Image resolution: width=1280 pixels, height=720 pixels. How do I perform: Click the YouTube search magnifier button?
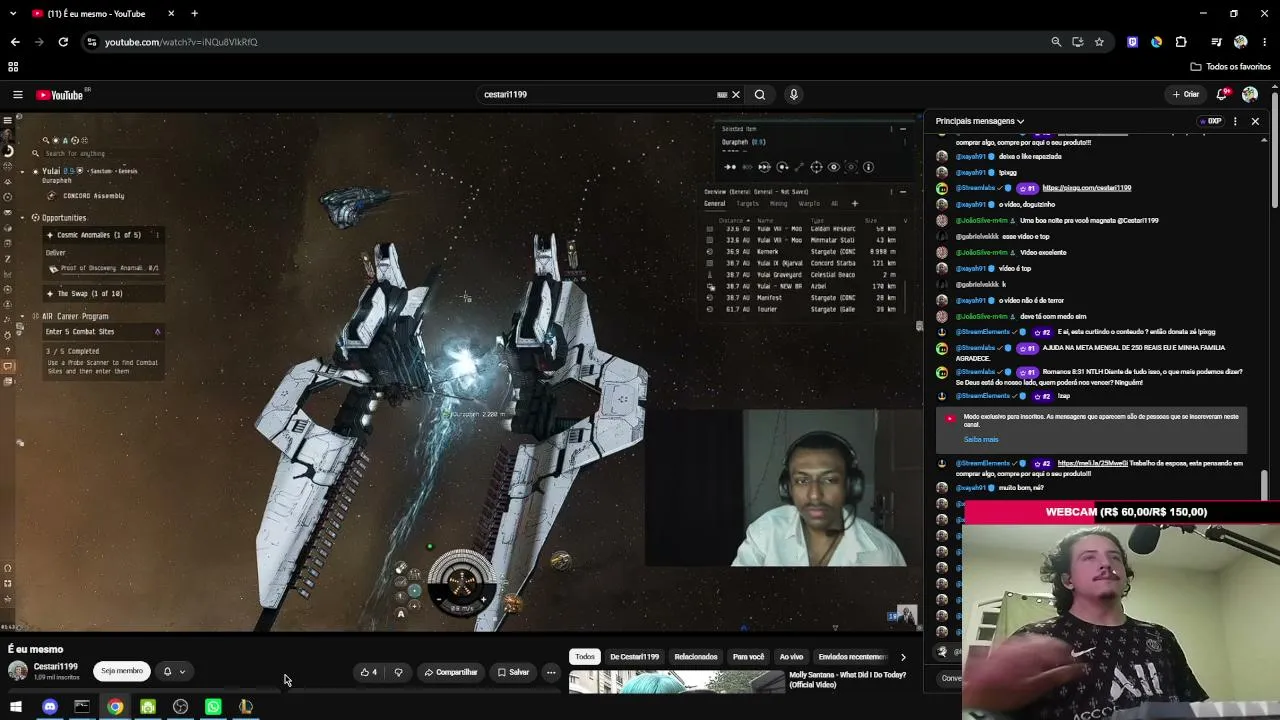(760, 95)
